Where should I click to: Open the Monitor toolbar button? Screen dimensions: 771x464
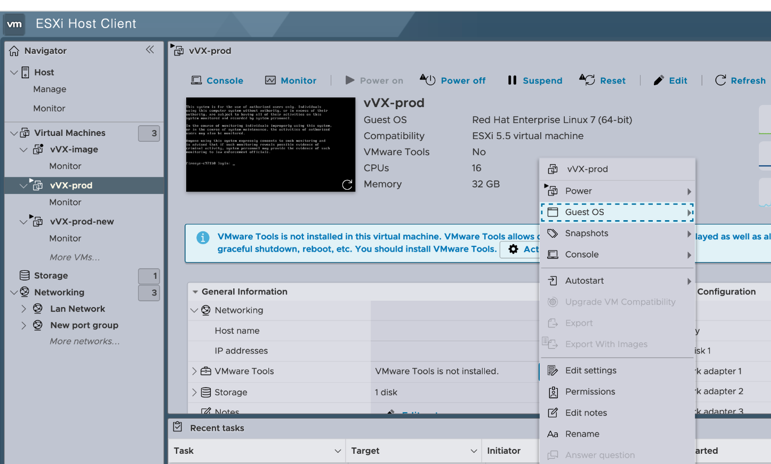(291, 81)
